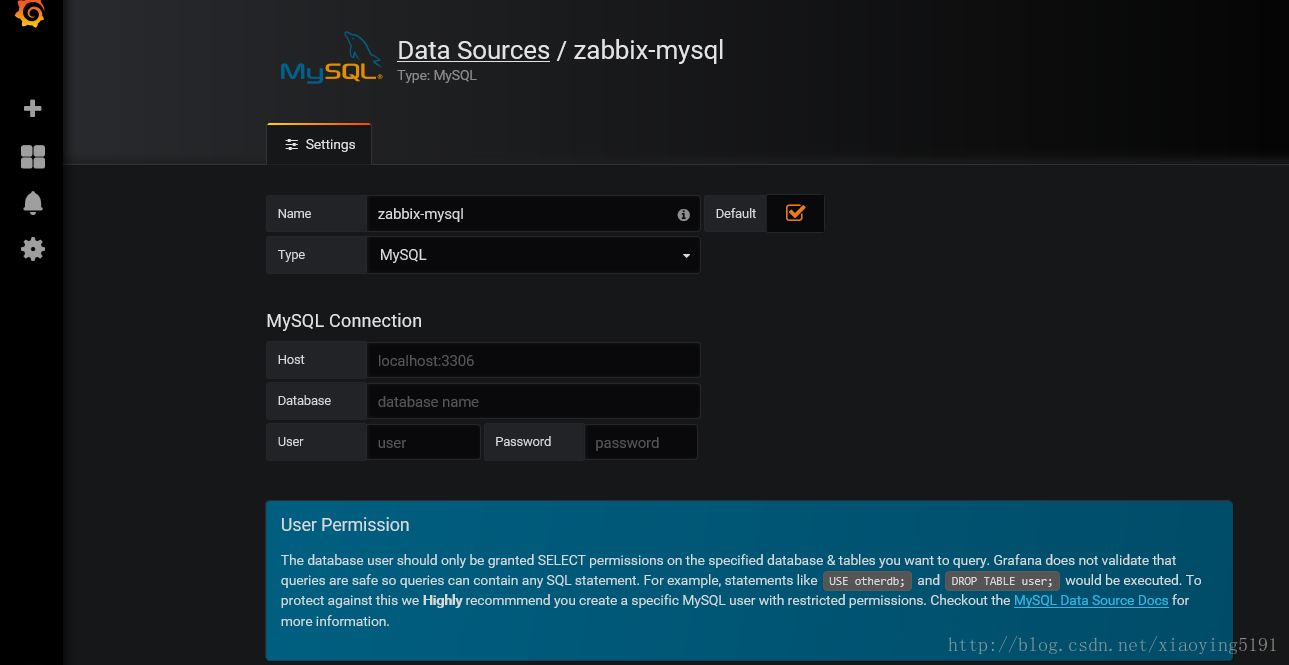Go to Data Sources breadcrumb link
The width and height of the screenshot is (1289, 665).
[473, 50]
